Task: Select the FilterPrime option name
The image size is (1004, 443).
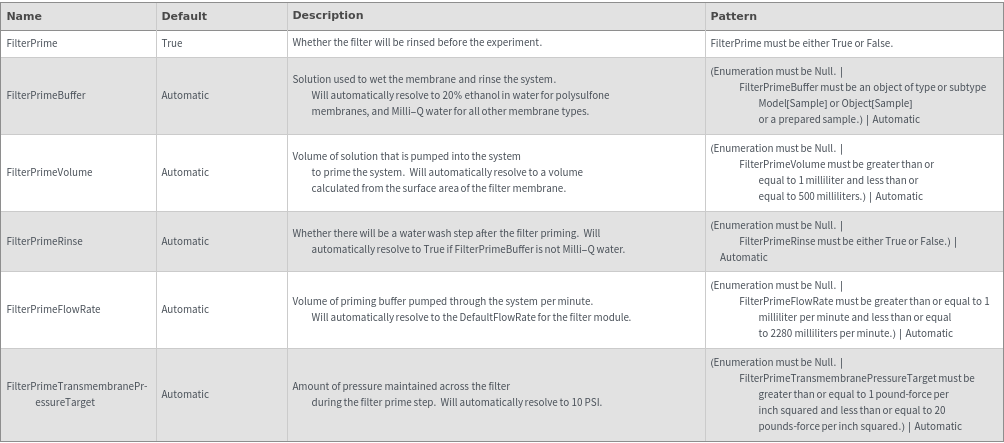Action: pyautogui.click(x=32, y=44)
